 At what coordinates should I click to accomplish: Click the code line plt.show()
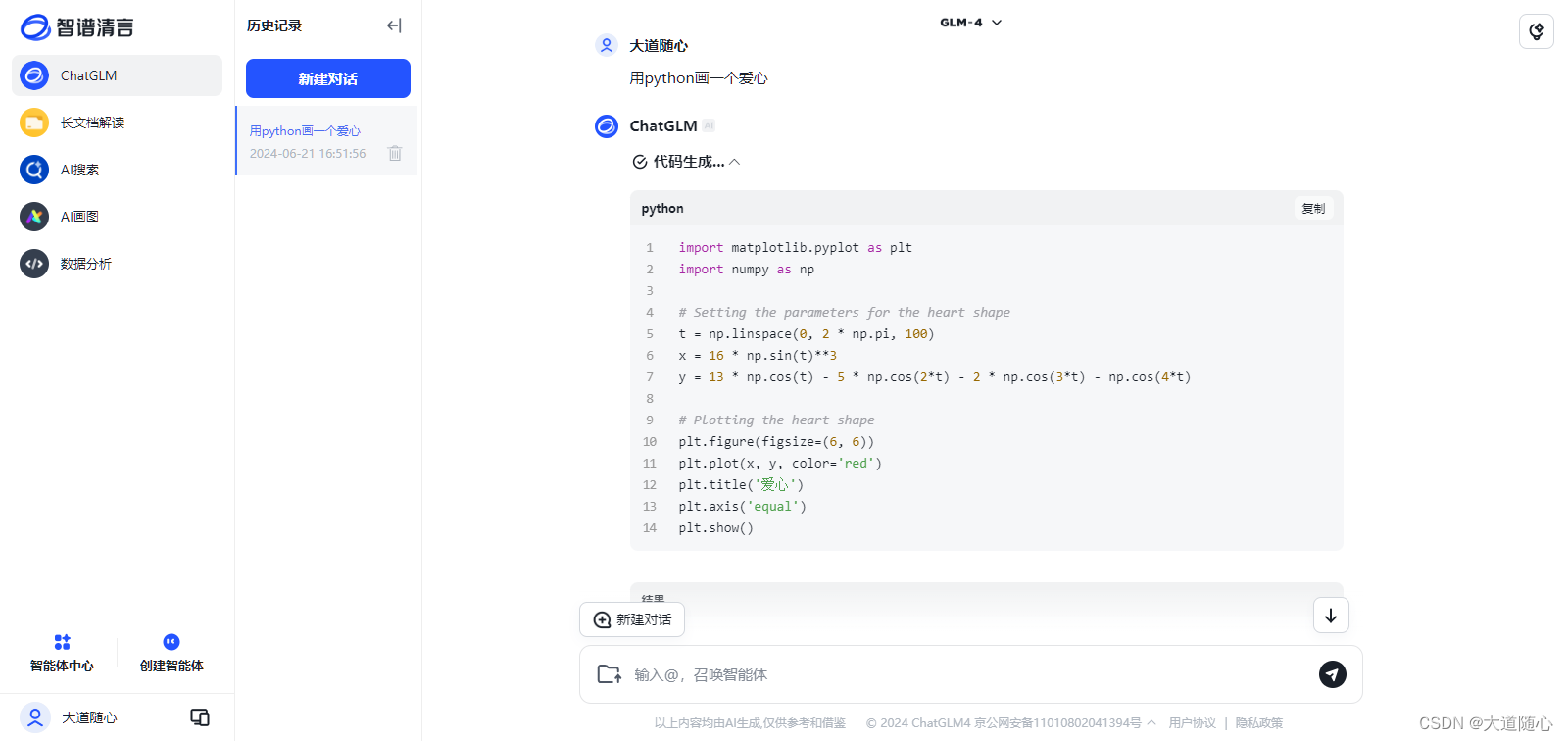pos(716,528)
